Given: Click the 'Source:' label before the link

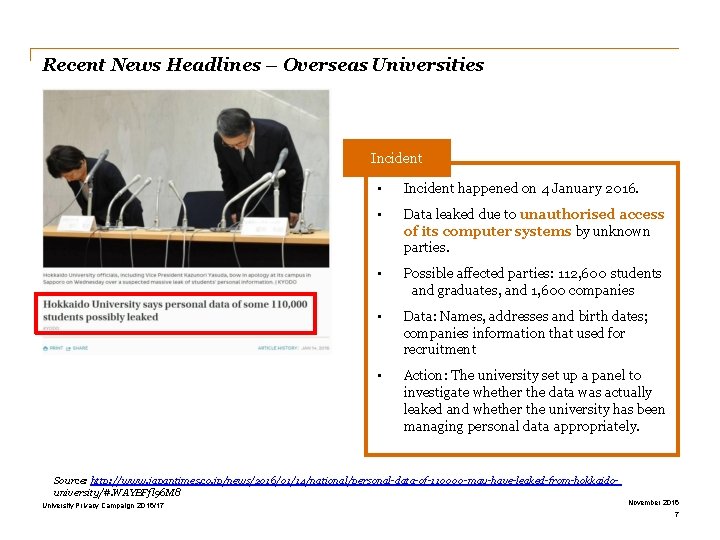Looking at the screenshot, I should pyautogui.click(x=71, y=480).
